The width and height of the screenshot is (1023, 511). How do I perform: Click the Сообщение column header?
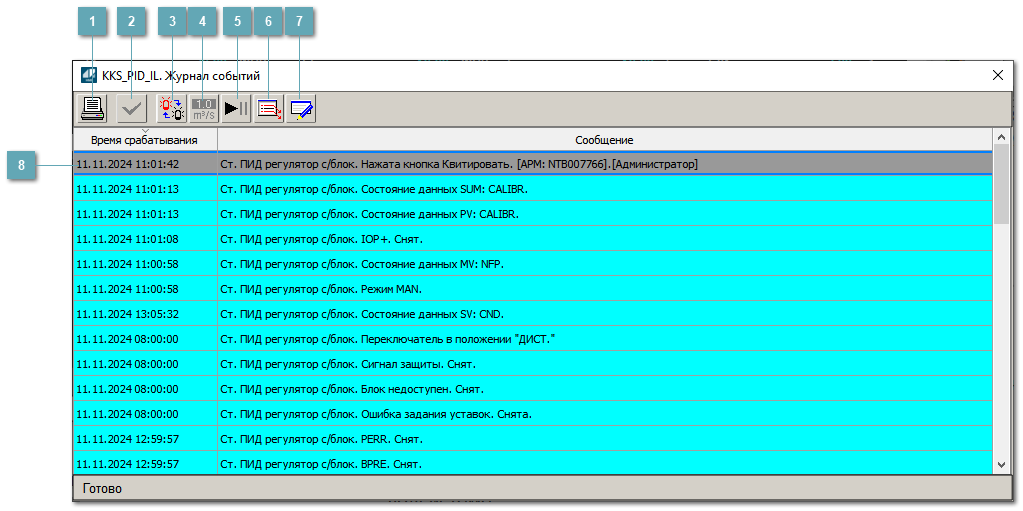pyautogui.click(x=603, y=141)
